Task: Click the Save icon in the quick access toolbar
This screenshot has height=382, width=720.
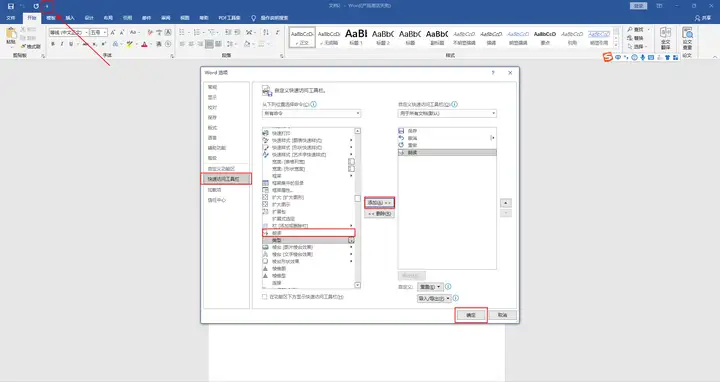Action: point(11,6)
